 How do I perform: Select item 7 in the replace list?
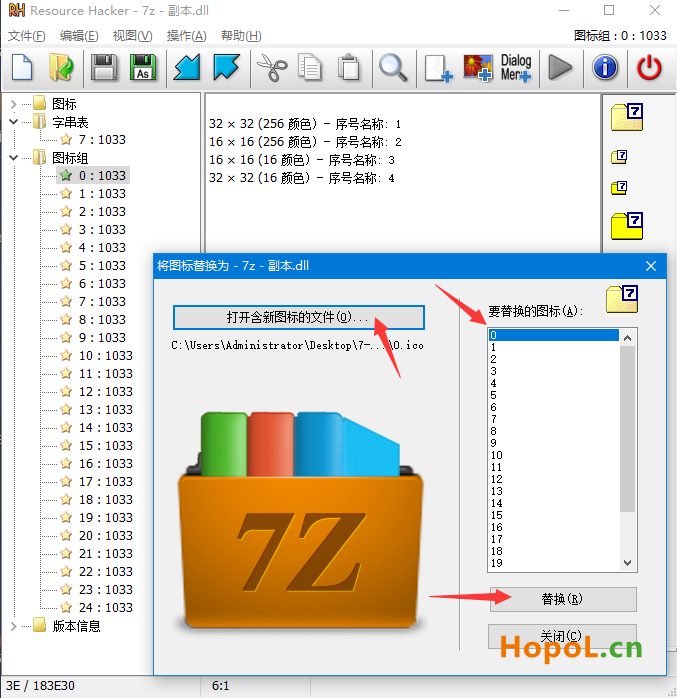(554, 419)
